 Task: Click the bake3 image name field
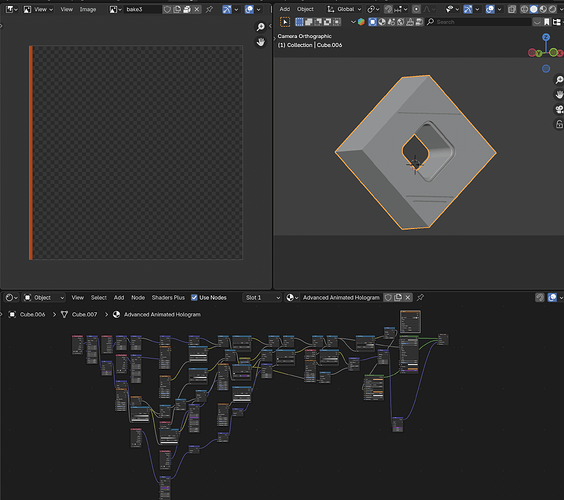point(143,9)
